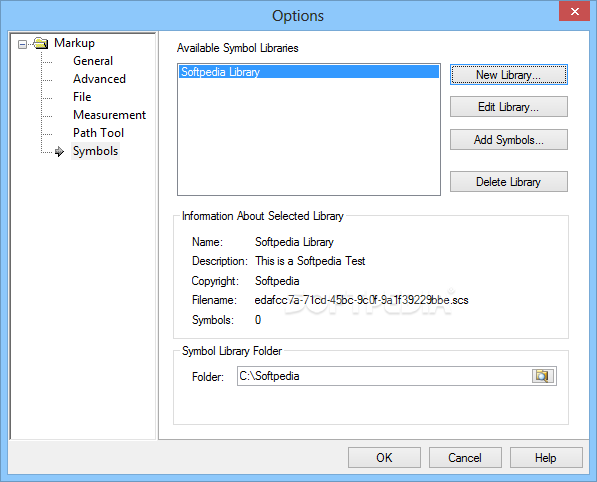Screen dimensions: 597x482
Task: Select the Symbols tree item
Action: 95,151
